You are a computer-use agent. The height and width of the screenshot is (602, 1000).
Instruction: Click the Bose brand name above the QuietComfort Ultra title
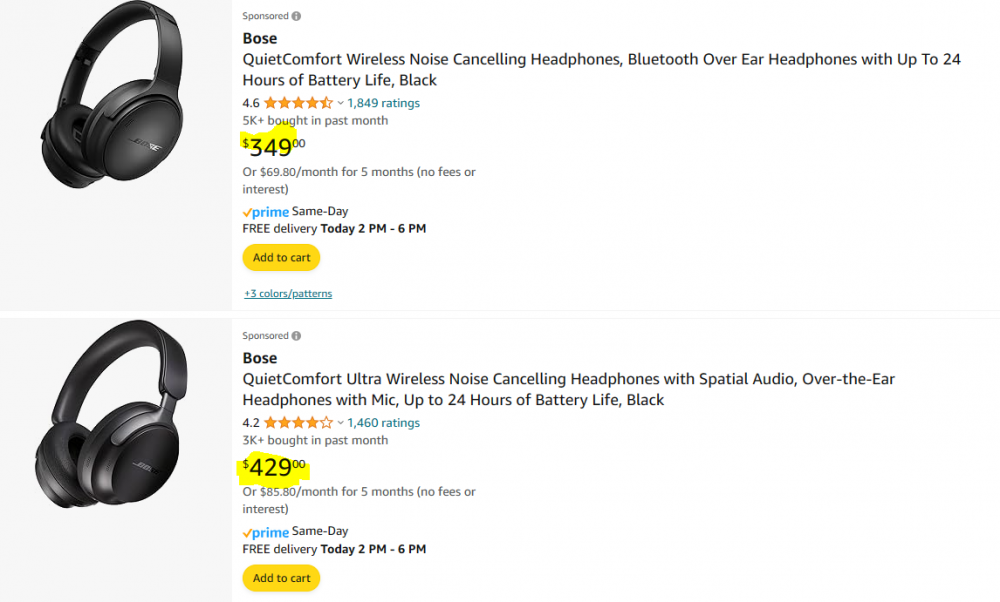click(x=260, y=358)
